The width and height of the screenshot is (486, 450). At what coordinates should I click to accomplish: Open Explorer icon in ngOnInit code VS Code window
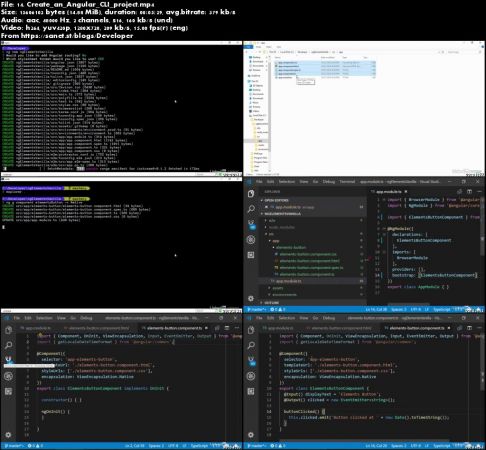point(9,330)
